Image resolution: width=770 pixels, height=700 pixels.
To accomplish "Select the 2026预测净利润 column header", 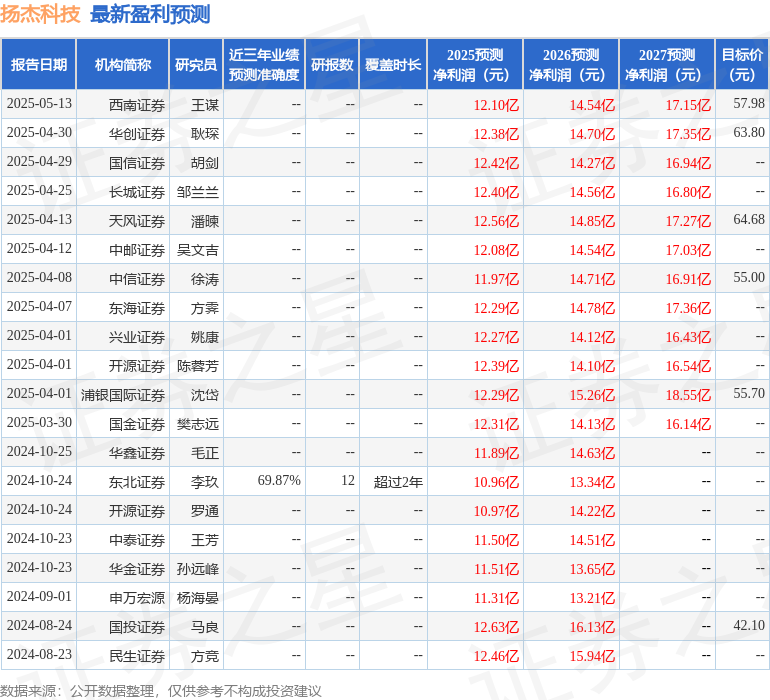I will point(571,65).
